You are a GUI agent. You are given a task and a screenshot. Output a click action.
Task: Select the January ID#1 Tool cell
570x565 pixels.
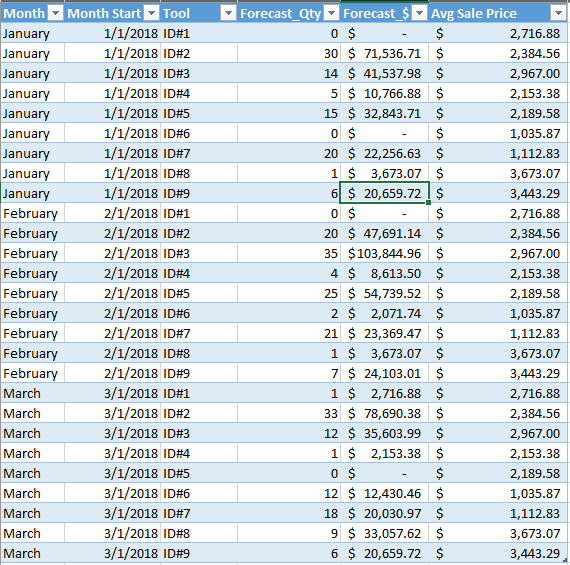click(199, 33)
